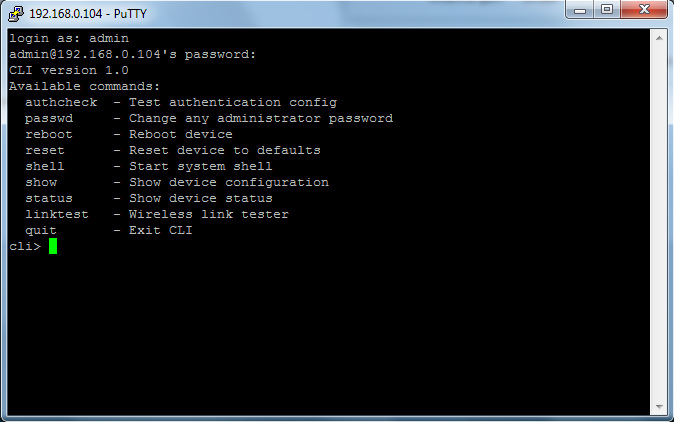Image resolution: width=674 pixels, height=422 pixels.
Task: Click the quit command entry
Action: click(108, 230)
